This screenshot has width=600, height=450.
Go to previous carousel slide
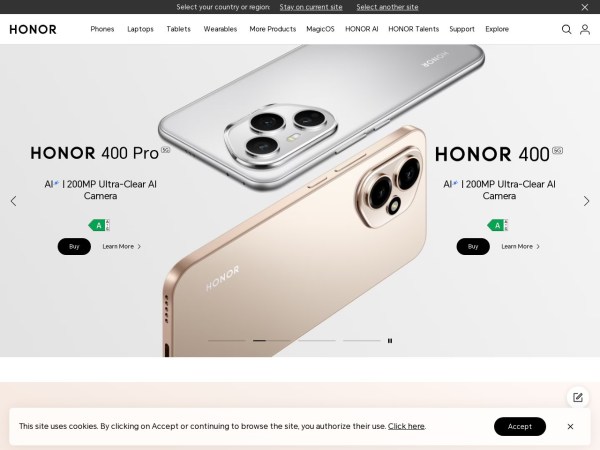pos(14,201)
